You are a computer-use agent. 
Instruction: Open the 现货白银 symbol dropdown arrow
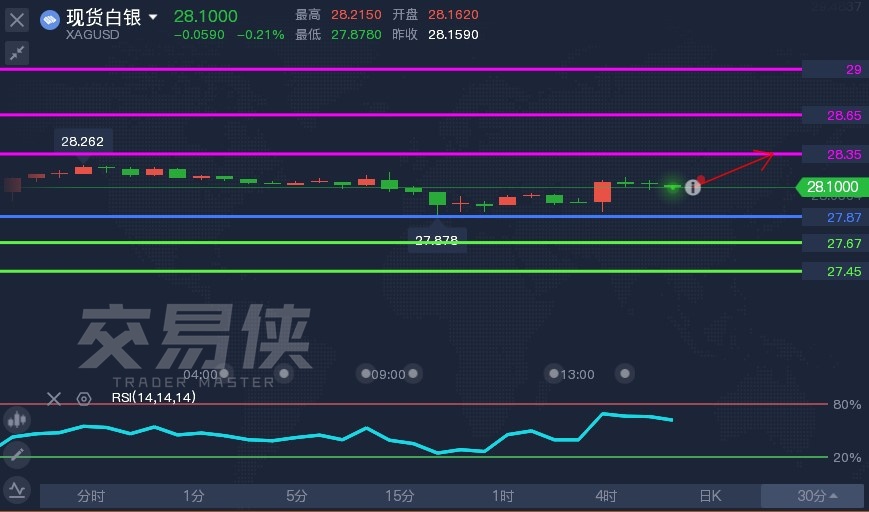[x=152, y=18]
